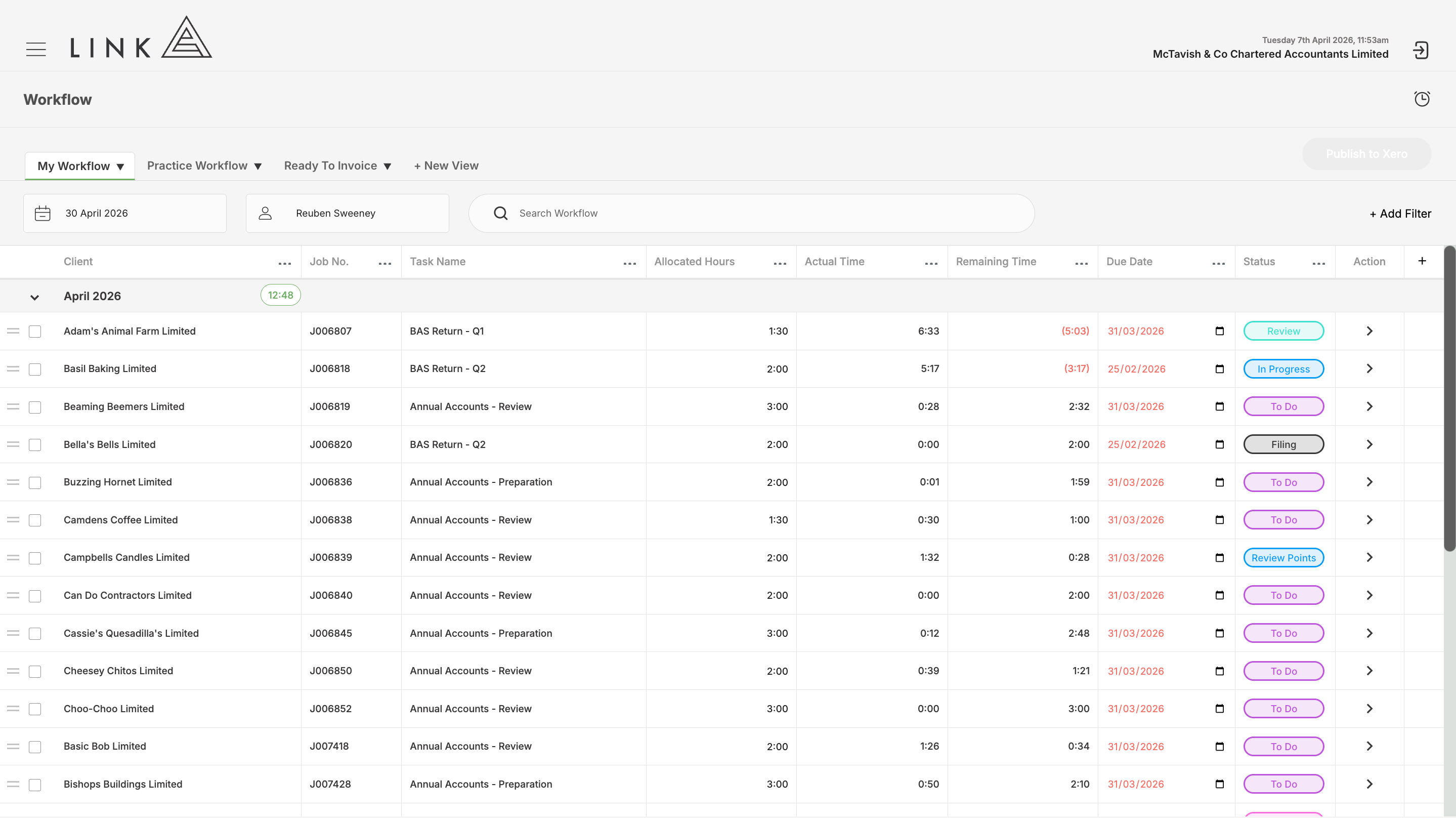The image size is (1456, 818).
Task: Click the vertical scrollbar thumb
Action: click(1449, 398)
